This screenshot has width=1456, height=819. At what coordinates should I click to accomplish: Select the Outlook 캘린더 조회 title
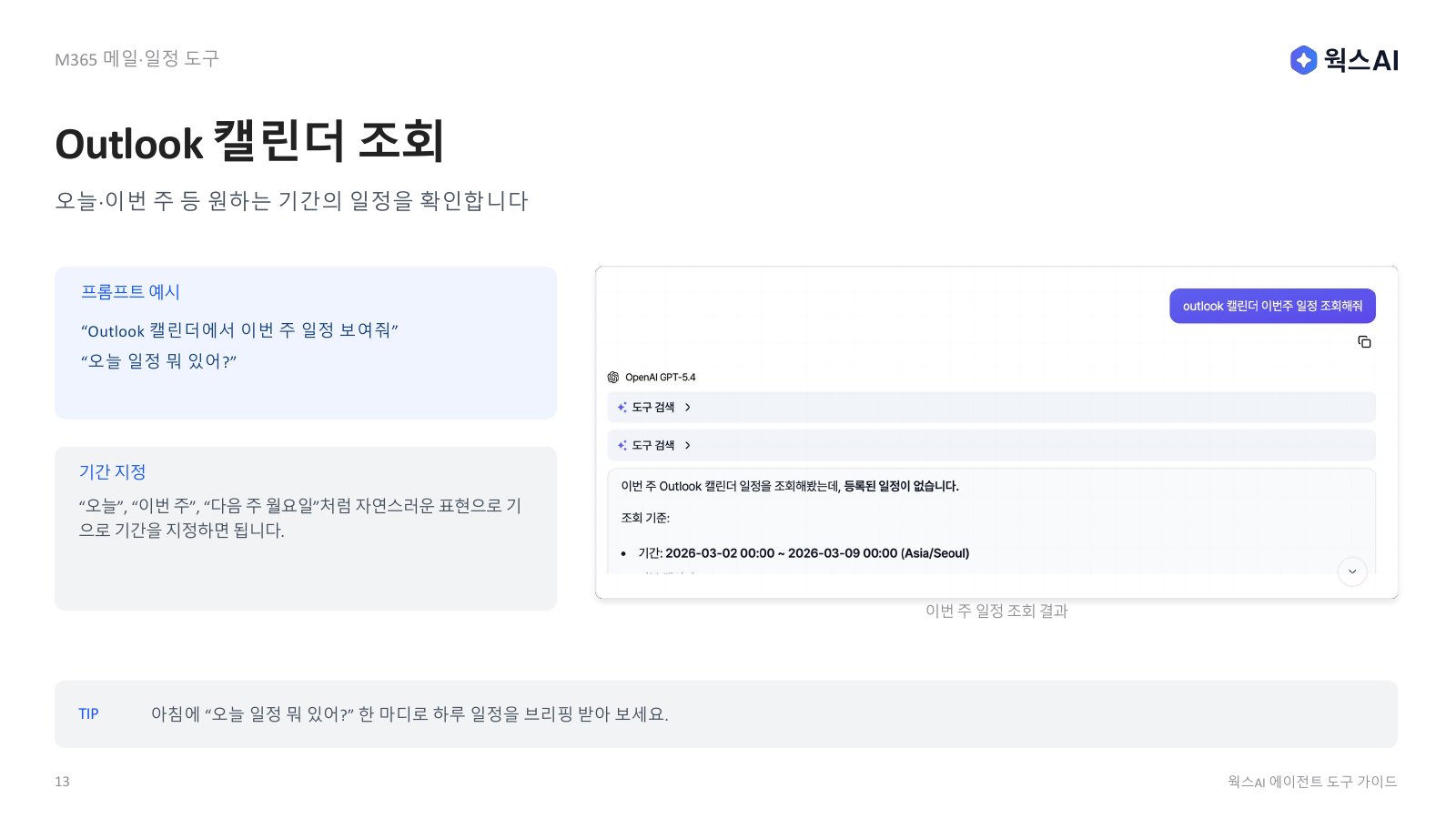tap(250, 143)
